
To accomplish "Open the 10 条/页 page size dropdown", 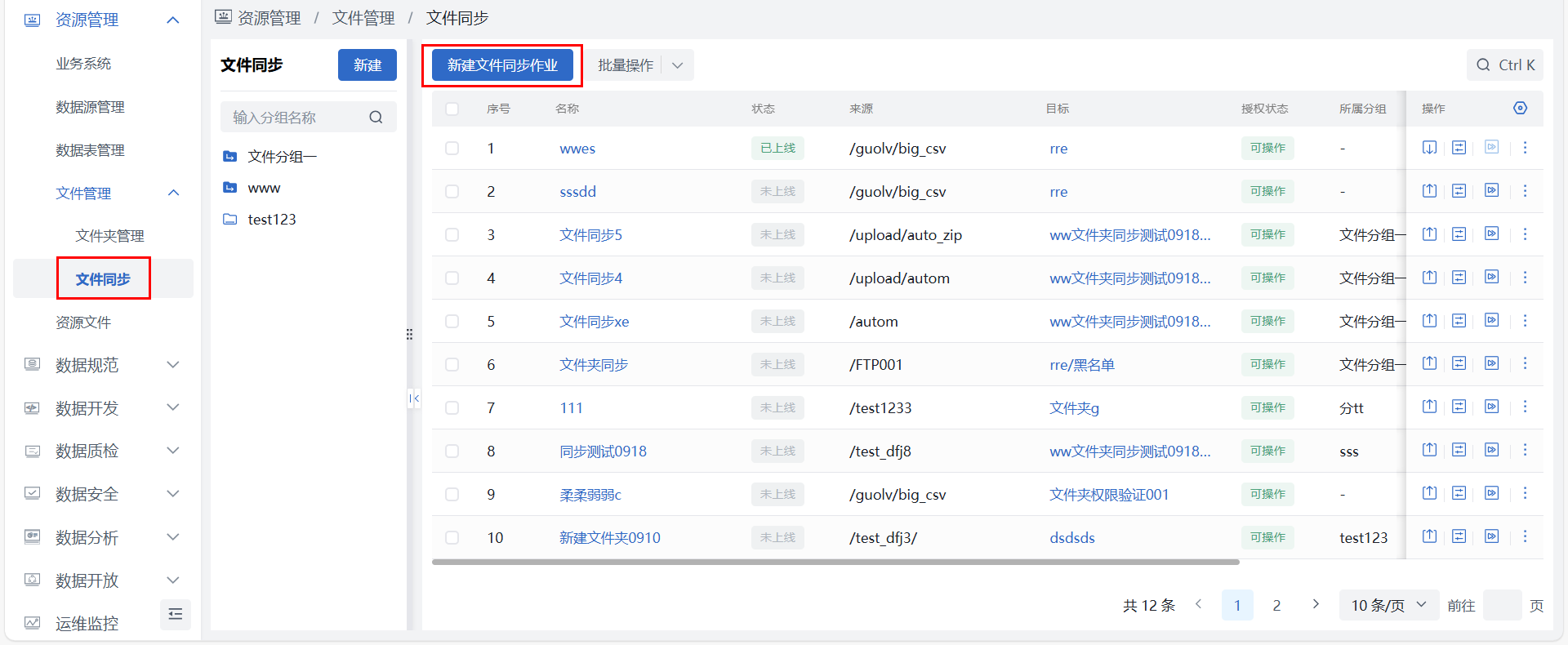I will [x=1388, y=605].
